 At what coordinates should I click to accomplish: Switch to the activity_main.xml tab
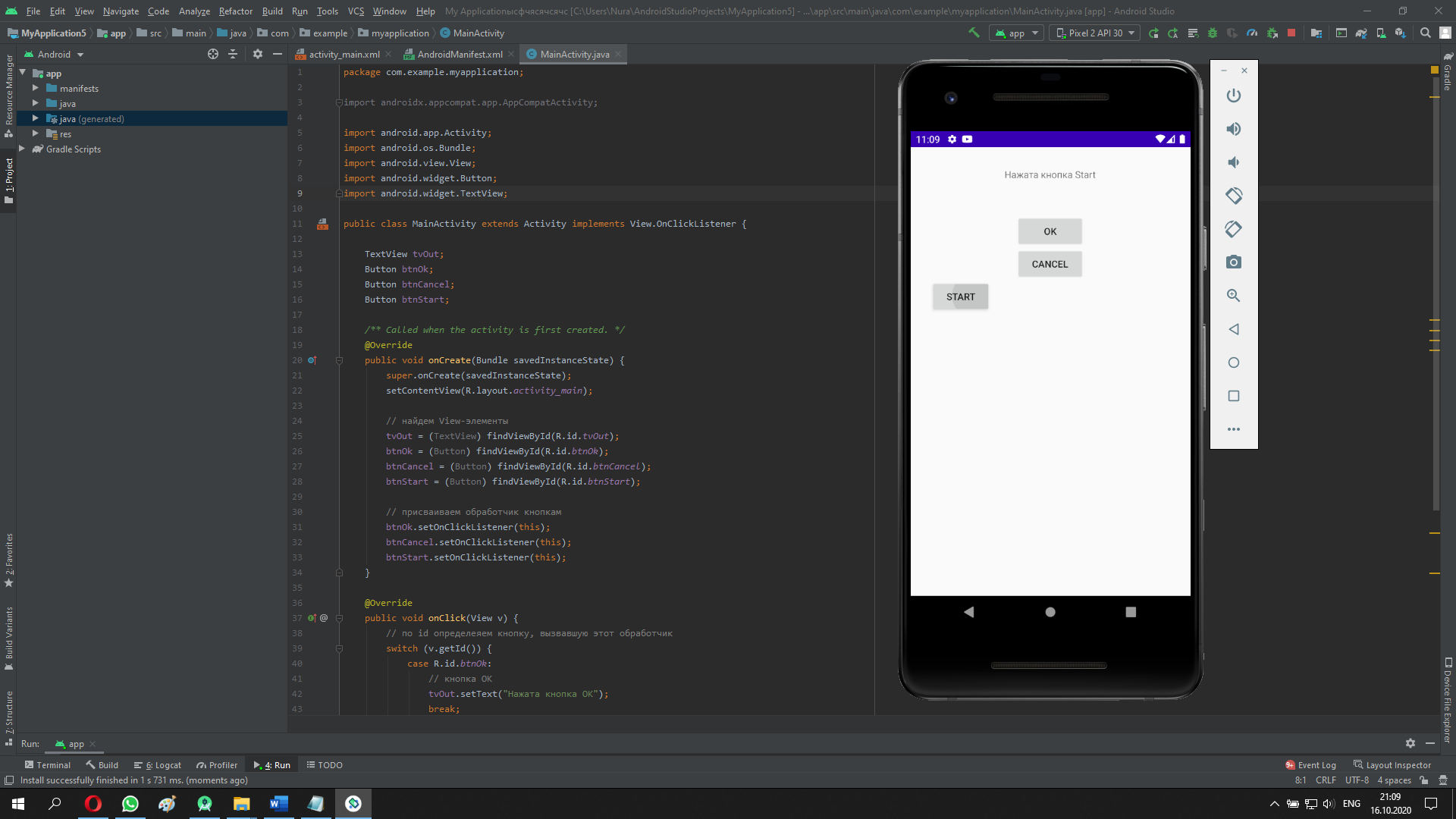pos(344,54)
